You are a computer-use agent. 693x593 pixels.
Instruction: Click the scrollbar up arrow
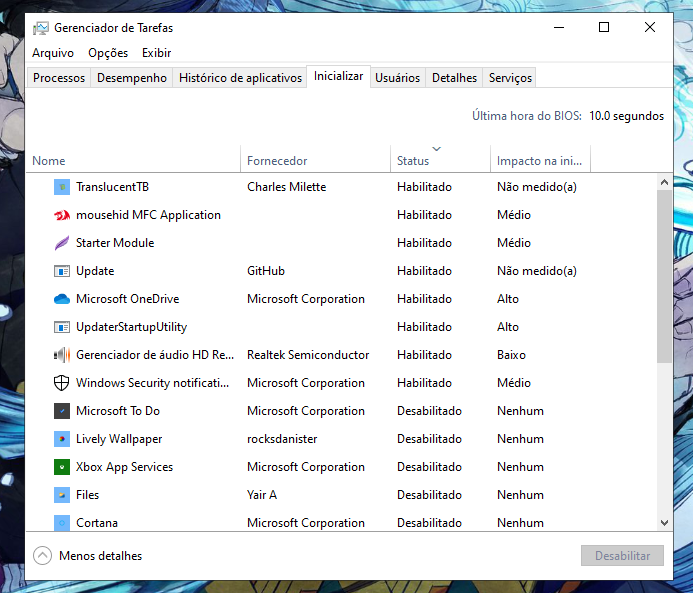click(664, 182)
